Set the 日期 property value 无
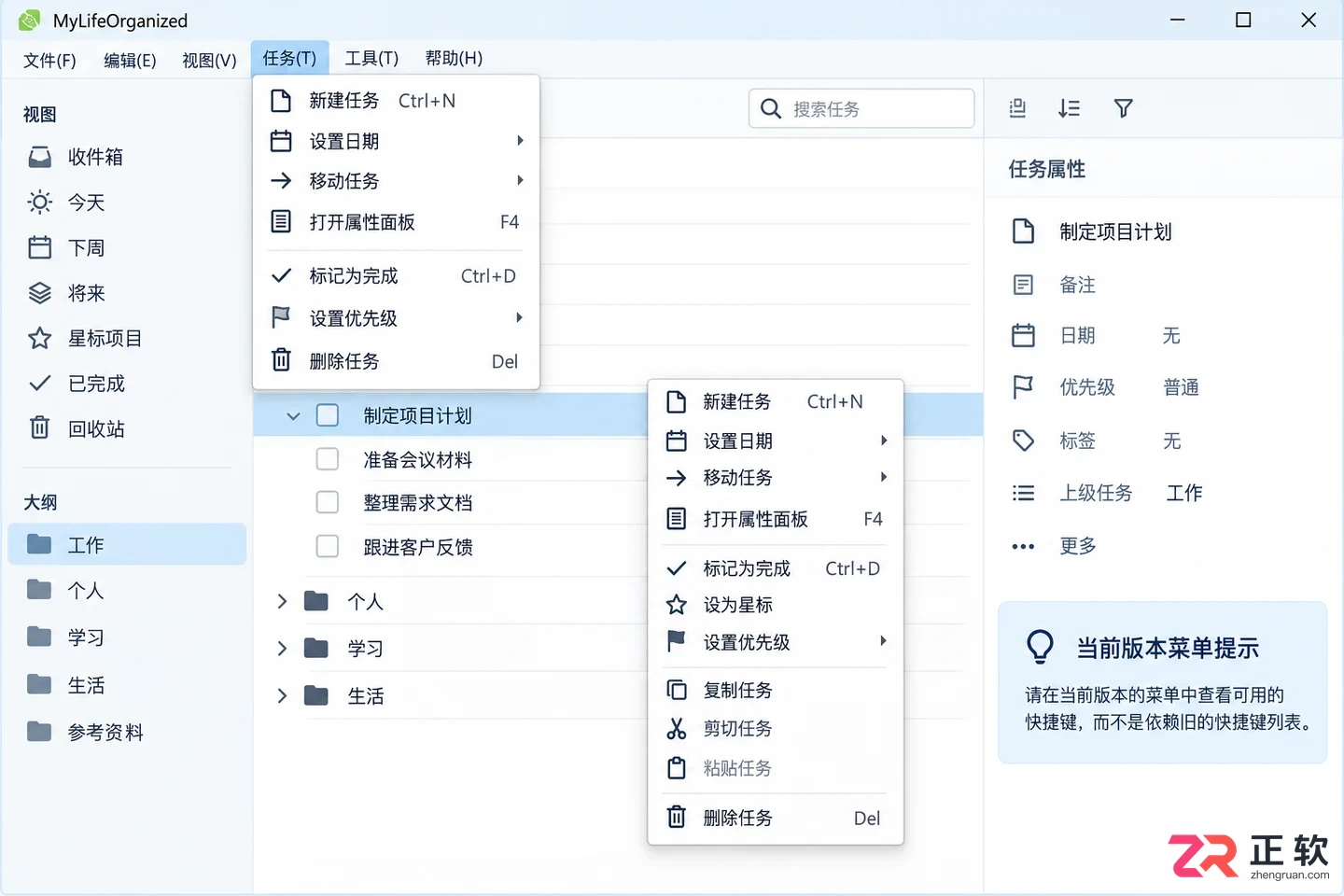Screen dimensions: 1344x896 1171,336
